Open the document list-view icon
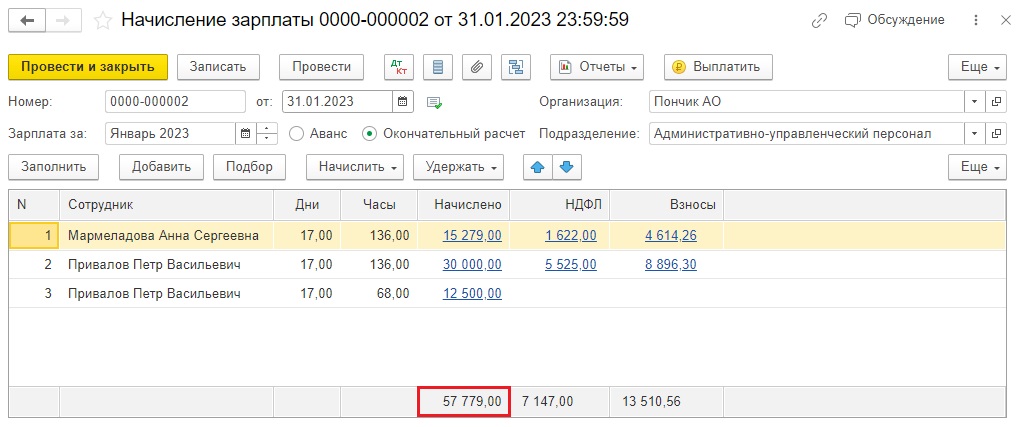Screen dimensions: 1016x427 pyautogui.click(x=437, y=67)
